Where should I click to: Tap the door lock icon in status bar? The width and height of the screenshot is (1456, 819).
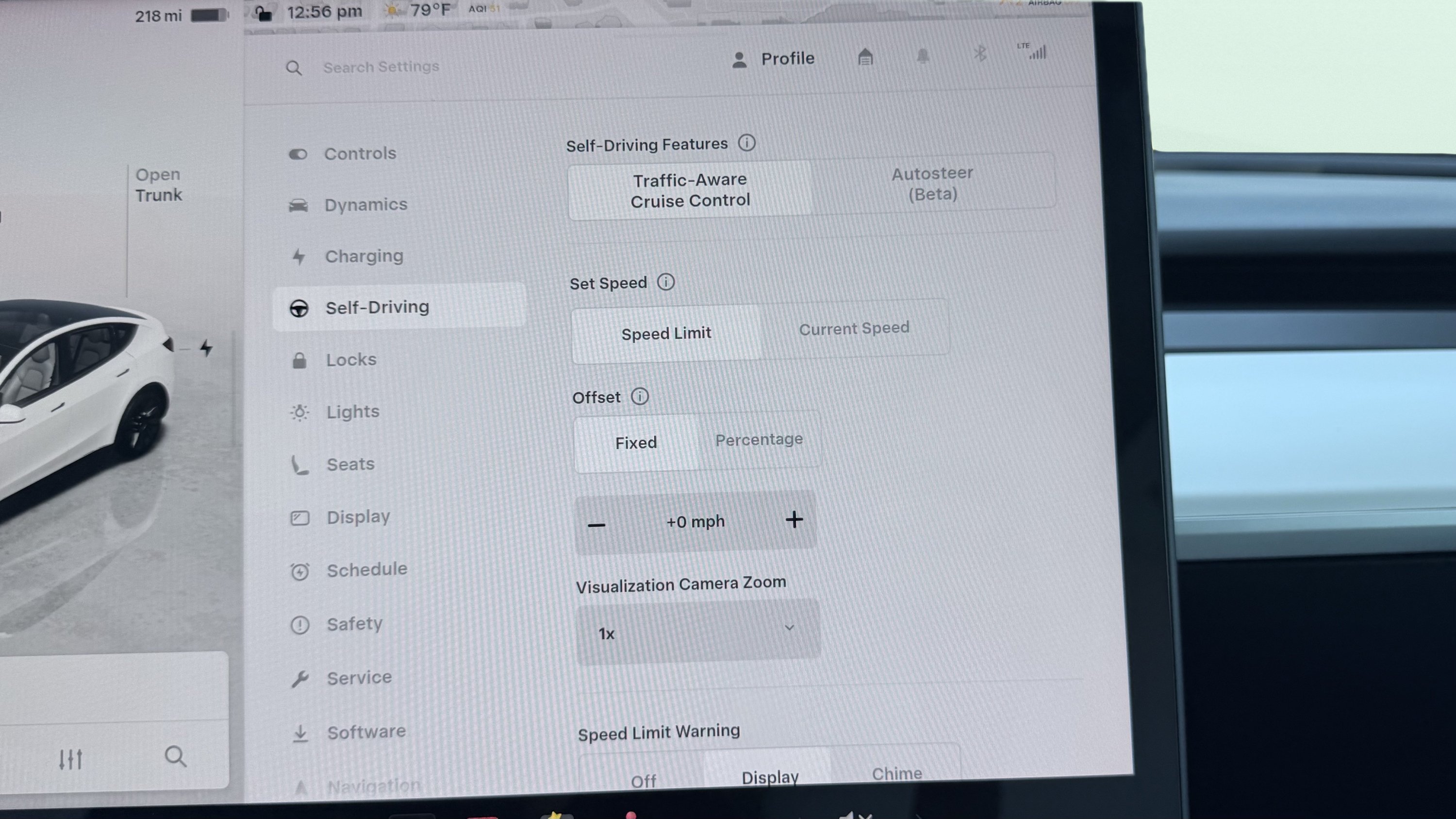pos(263,13)
